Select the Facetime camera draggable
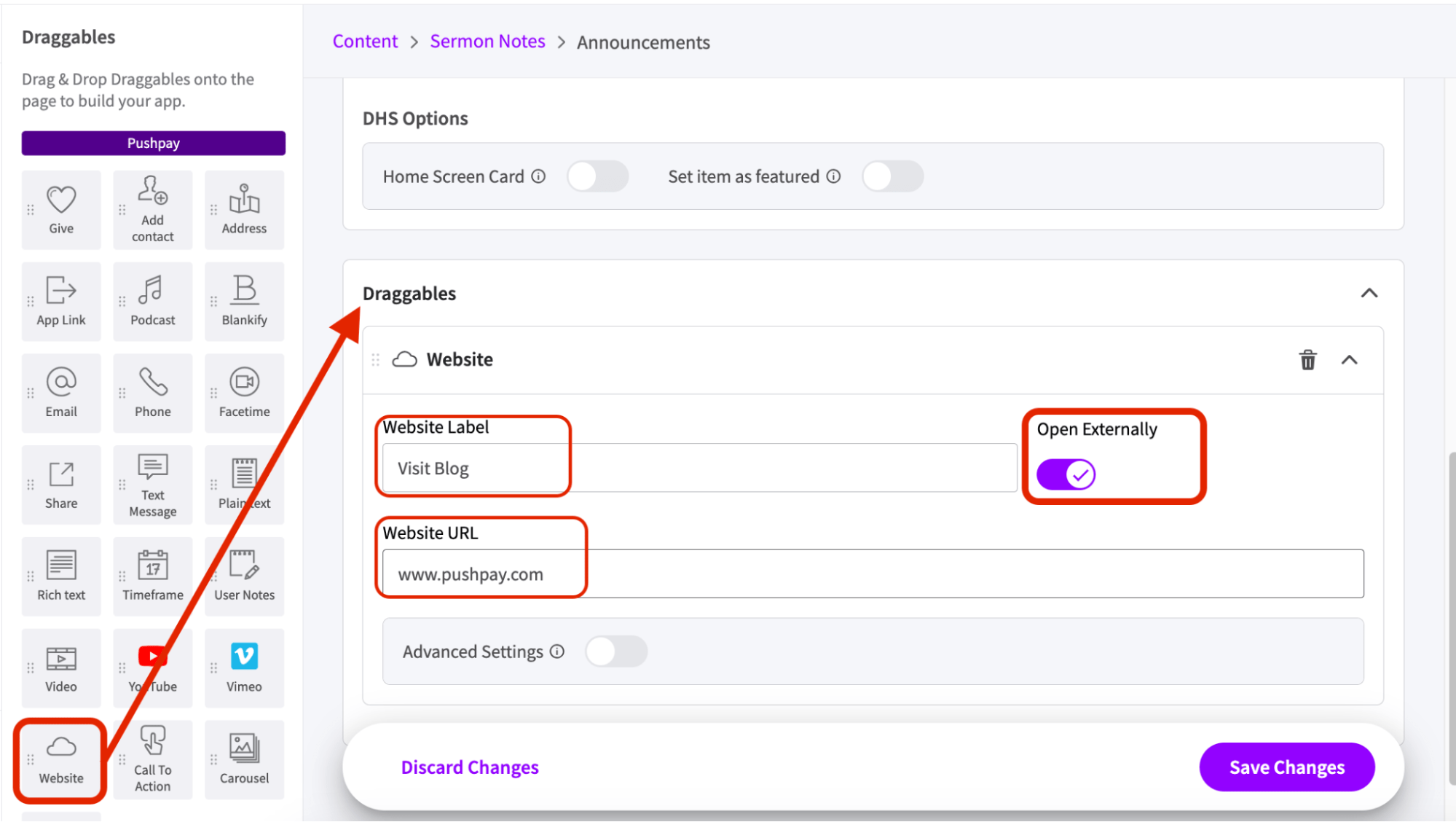This screenshot has height=822, width=1456. point(244,392)
